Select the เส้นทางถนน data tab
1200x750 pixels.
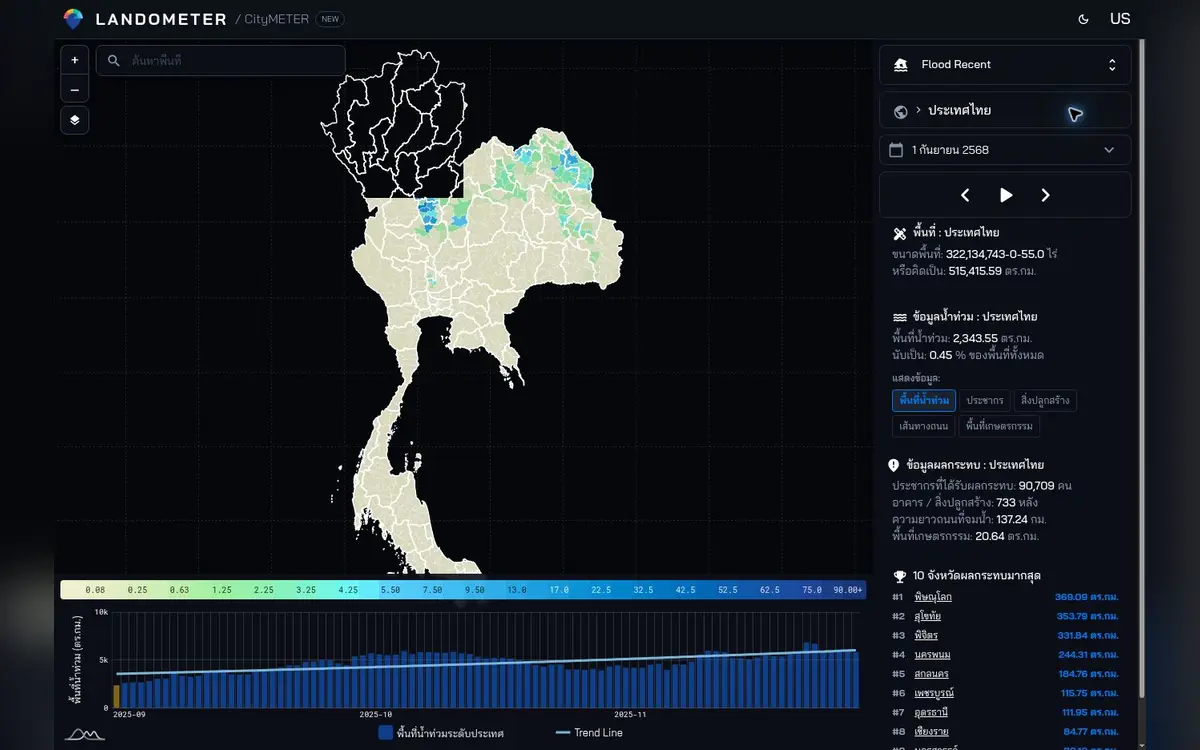[x=923, y=426]
